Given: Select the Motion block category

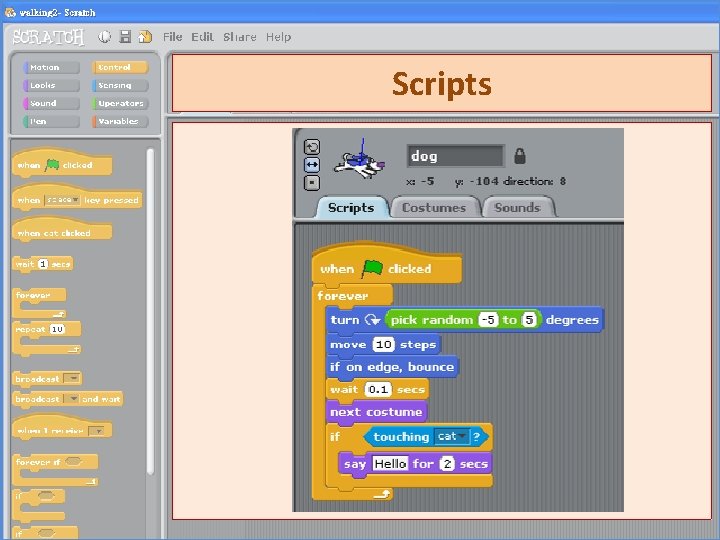Looking at the screenshot, I should (51, 68).
